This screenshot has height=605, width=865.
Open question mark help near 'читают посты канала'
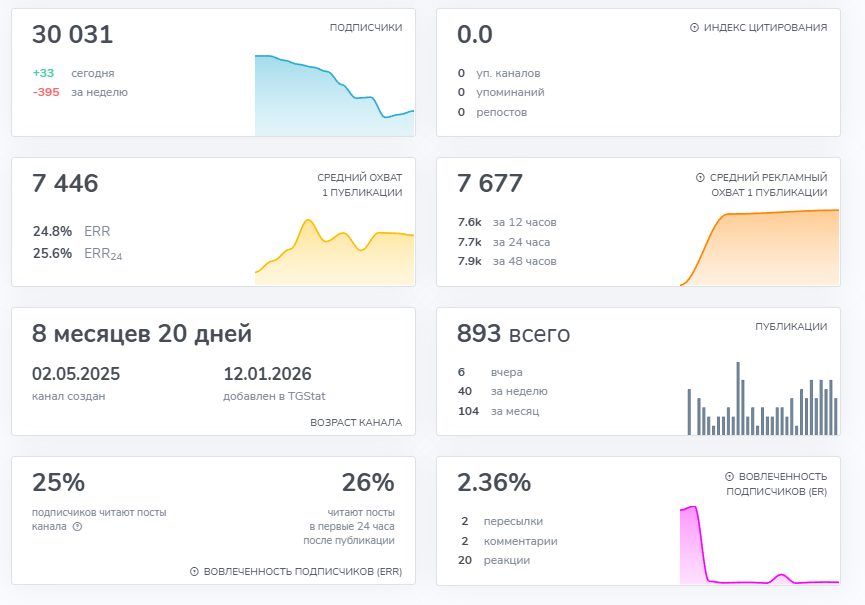77,527
